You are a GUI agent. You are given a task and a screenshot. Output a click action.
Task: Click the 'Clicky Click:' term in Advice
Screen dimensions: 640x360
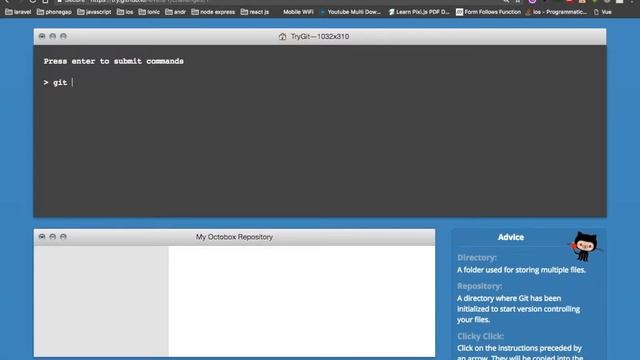[x=480, y=336]
